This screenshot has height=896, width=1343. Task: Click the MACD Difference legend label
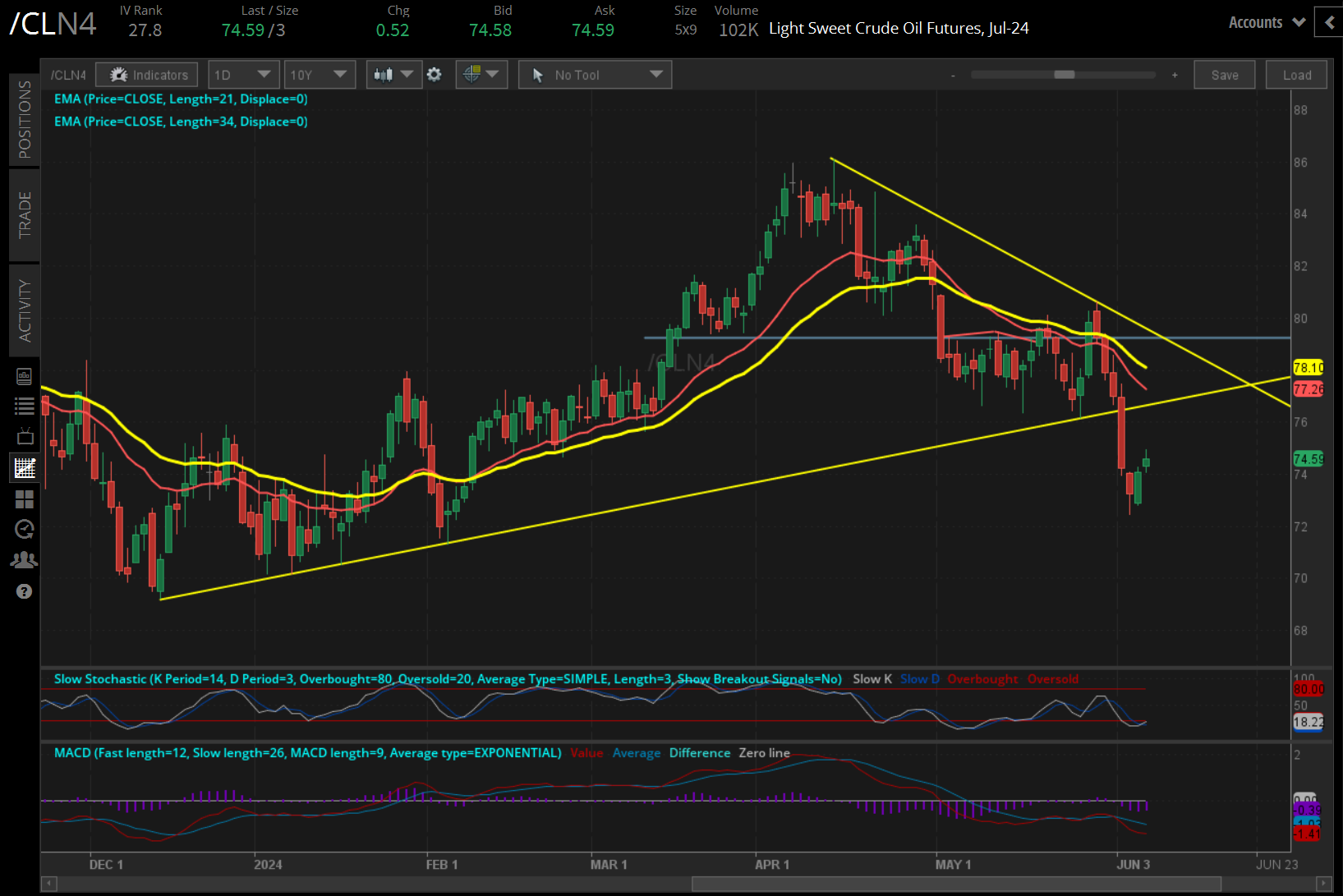coord(700,753)
